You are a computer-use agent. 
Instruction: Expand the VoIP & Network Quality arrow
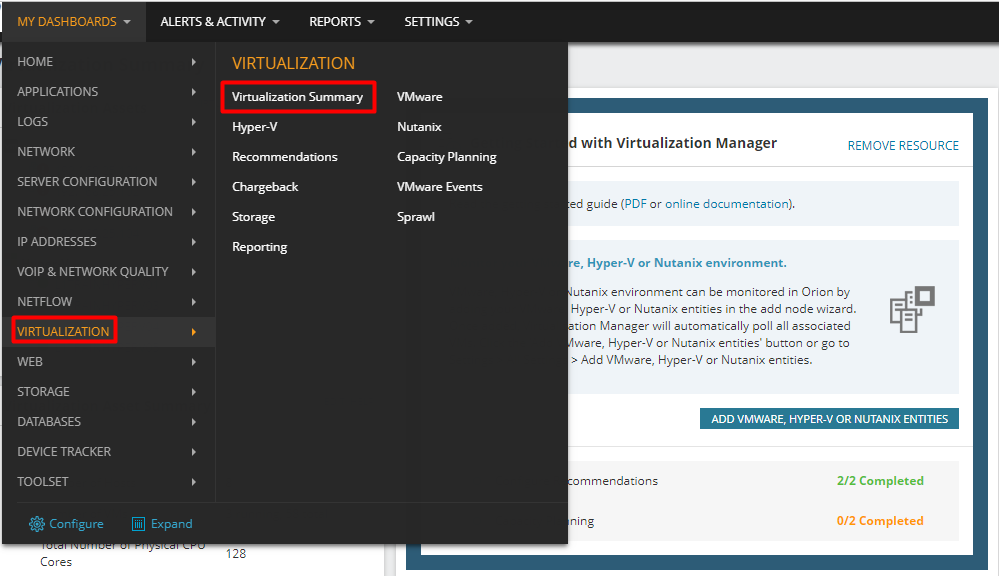194,271
